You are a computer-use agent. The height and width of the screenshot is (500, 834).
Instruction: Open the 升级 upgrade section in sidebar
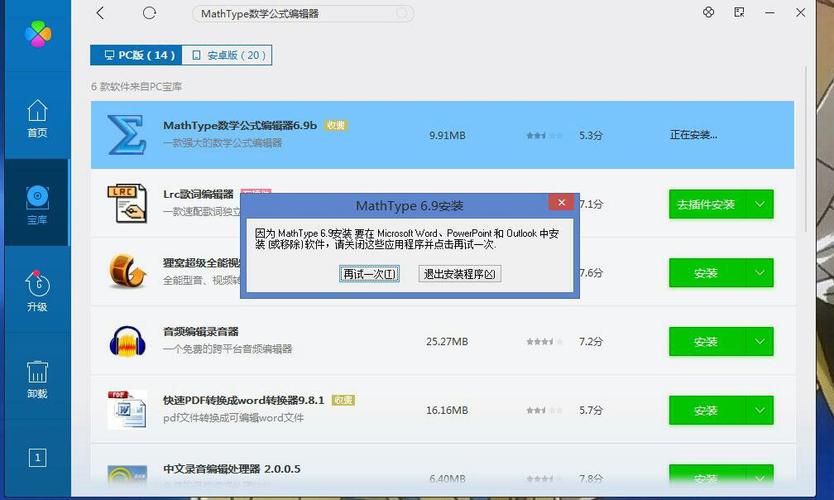(x=37, y=291)
